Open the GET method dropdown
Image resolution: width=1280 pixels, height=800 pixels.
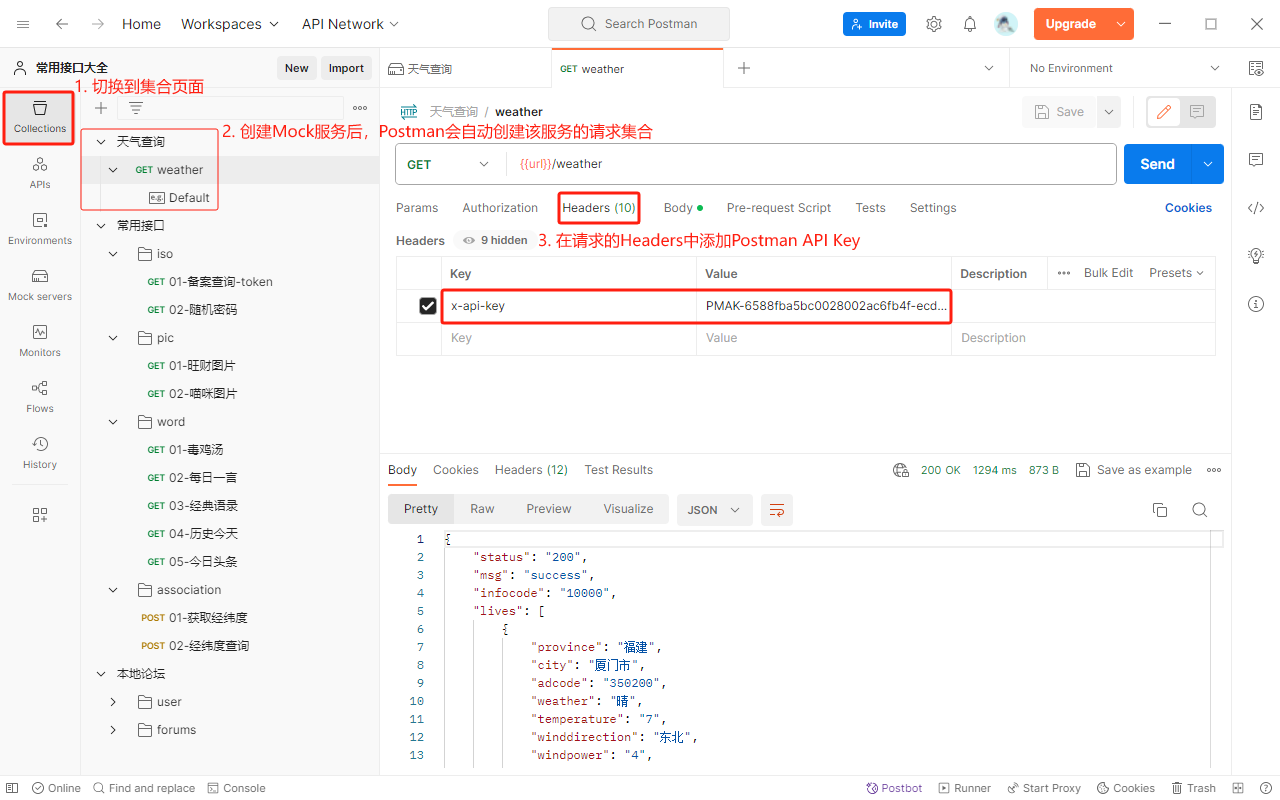click(449, 164)
